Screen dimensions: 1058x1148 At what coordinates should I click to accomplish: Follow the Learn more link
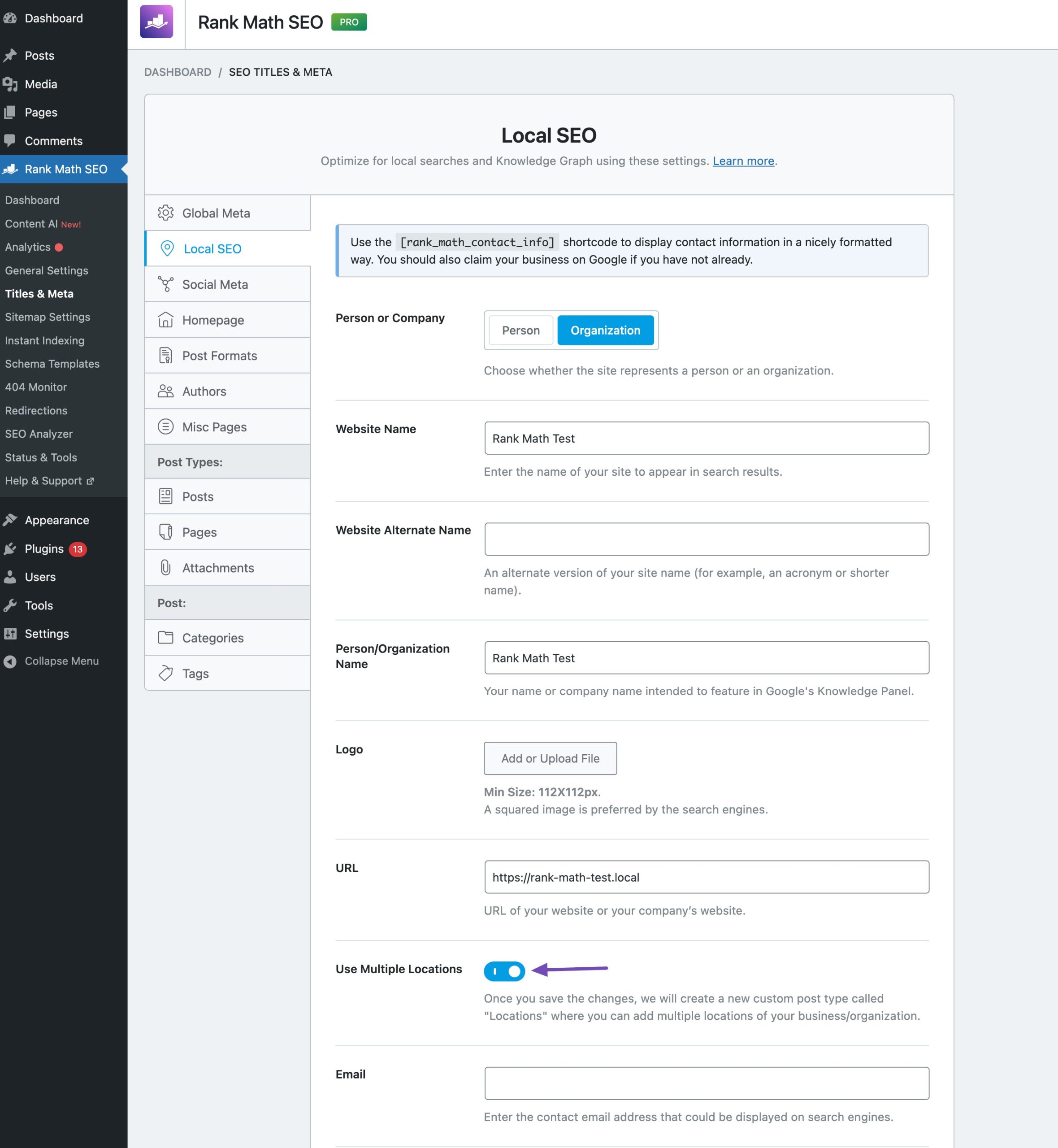743,161
